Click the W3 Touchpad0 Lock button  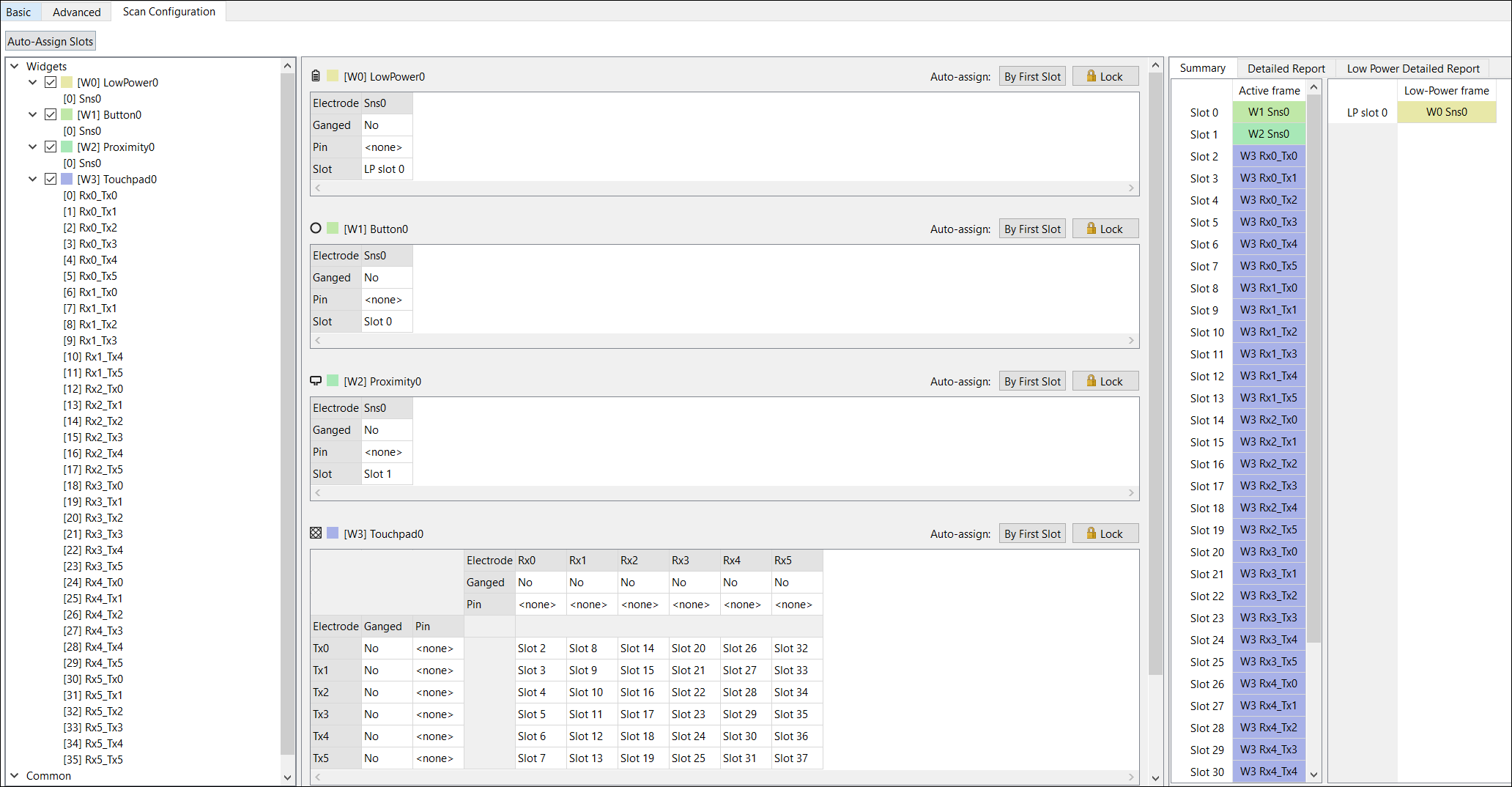click(1105, 533)
